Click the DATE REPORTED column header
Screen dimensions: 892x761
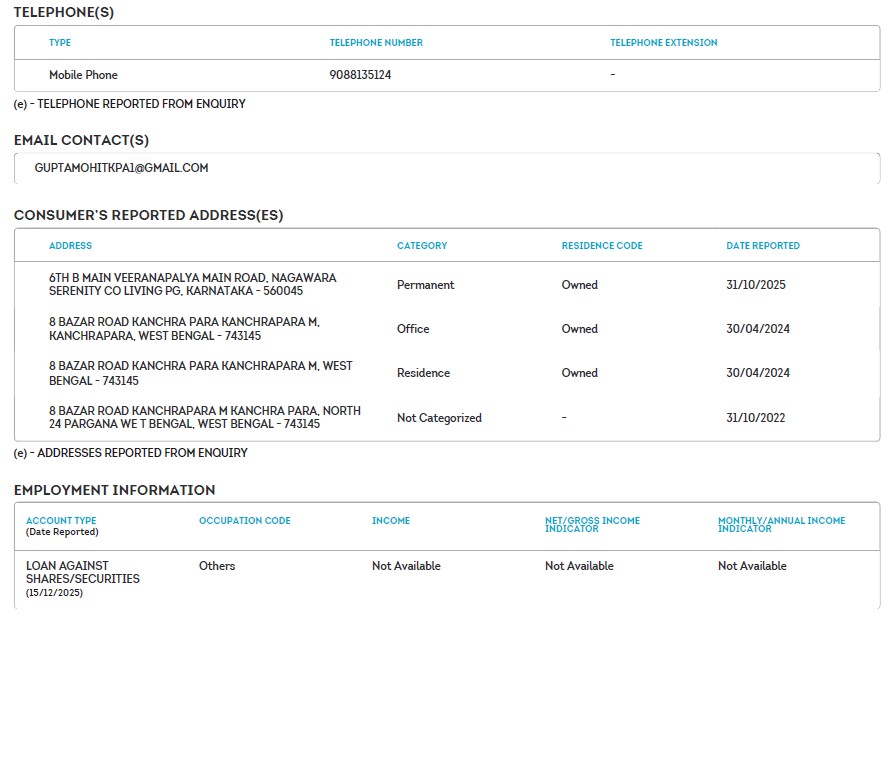point(762,246)
